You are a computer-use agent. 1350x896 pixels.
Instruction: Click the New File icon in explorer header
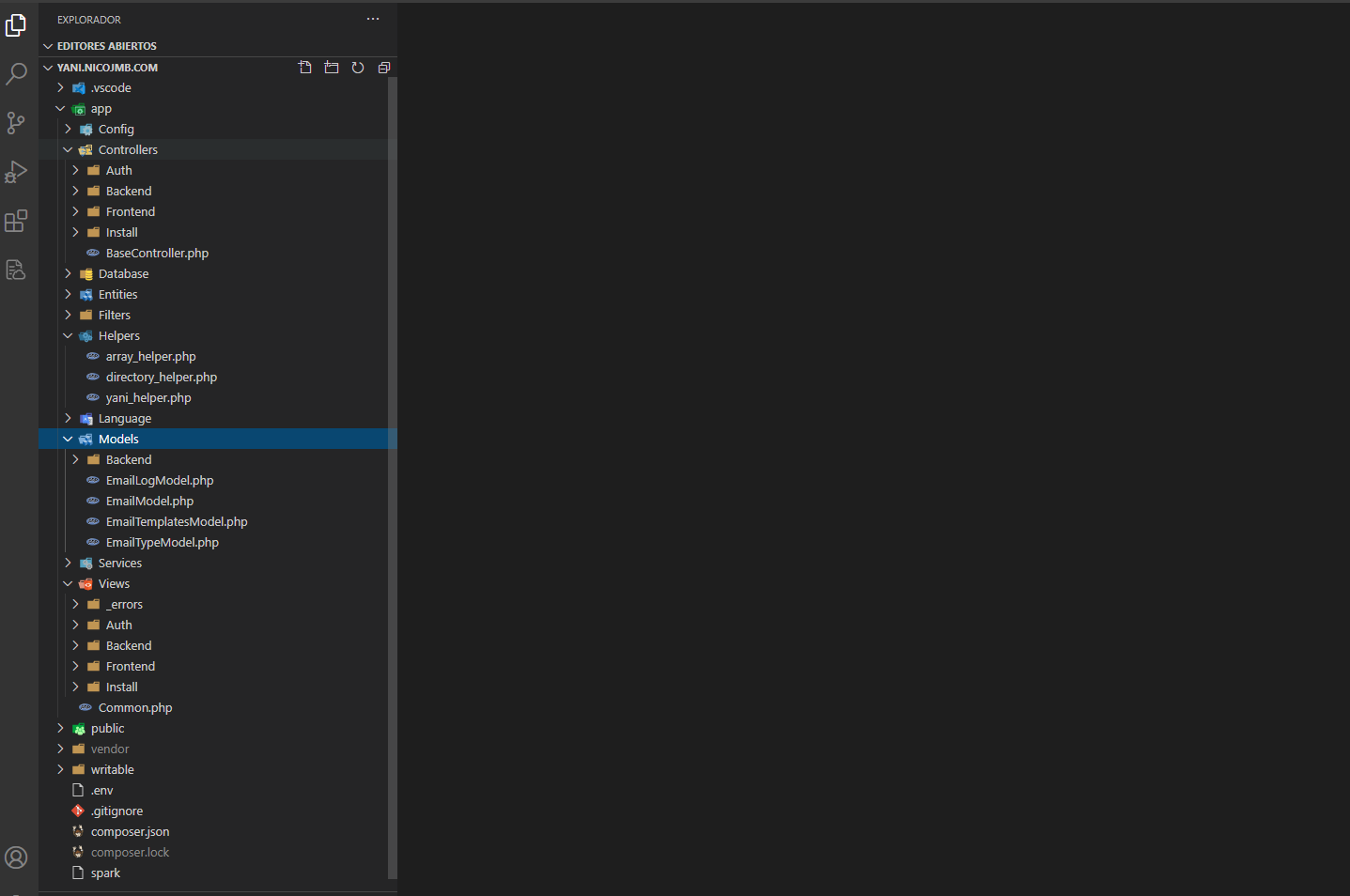point(305,68)
